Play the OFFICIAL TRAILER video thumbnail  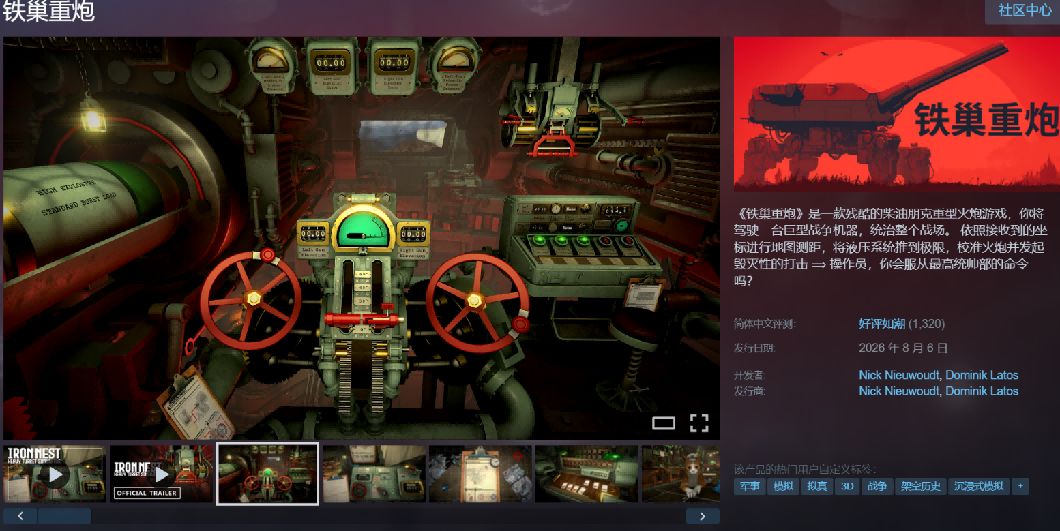tap(161, 474)
